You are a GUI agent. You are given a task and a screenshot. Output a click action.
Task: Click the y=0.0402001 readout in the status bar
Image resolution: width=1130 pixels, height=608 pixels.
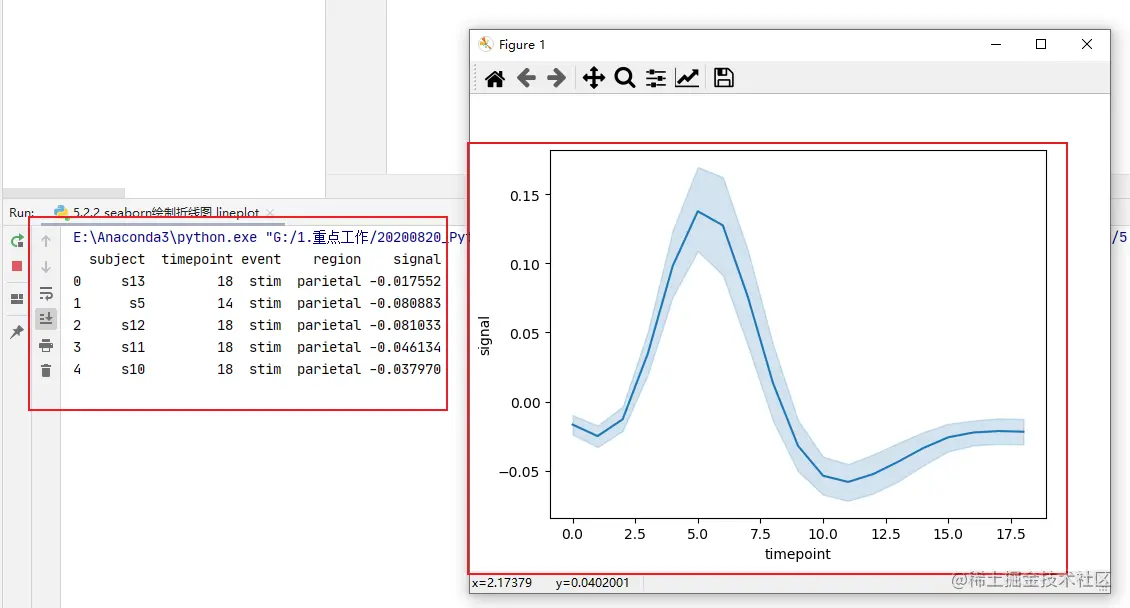click(x=592, y=583)
